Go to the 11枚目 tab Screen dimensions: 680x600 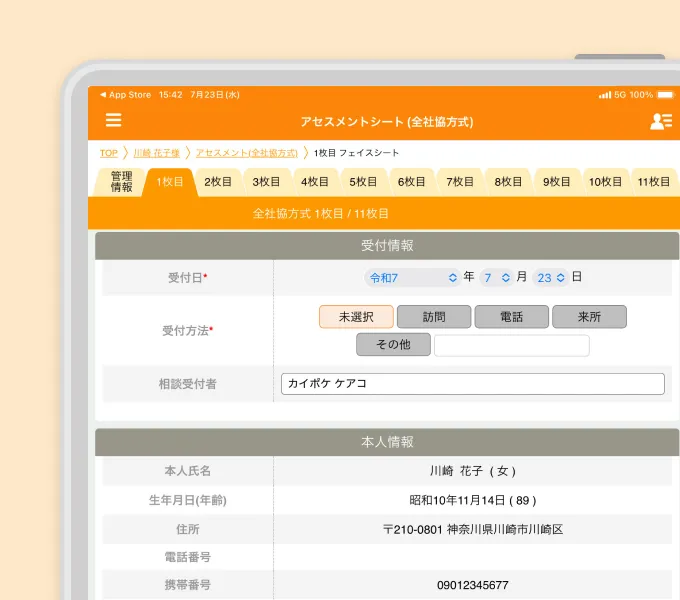653,182
